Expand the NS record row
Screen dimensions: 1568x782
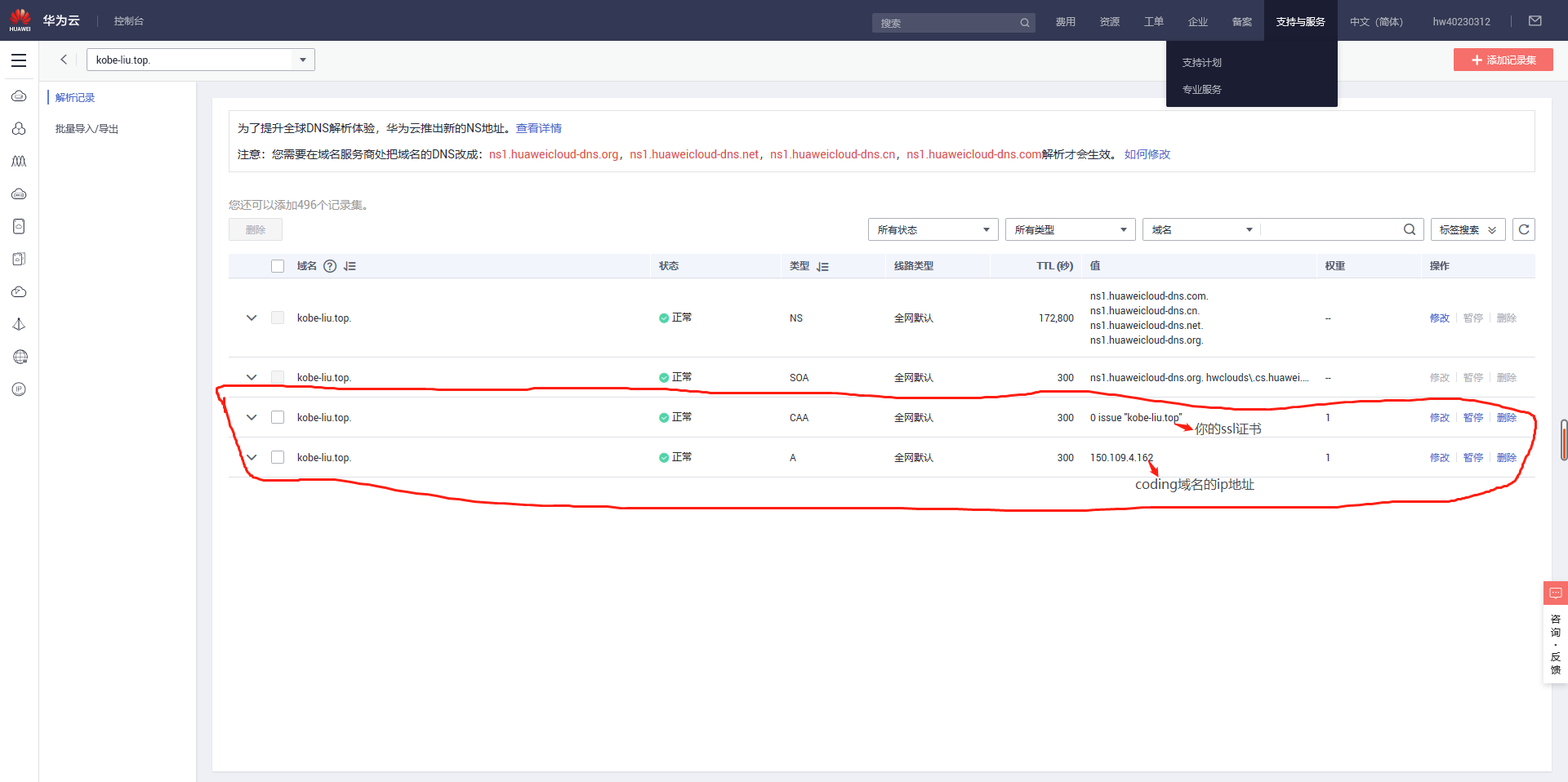click(252, 318)
